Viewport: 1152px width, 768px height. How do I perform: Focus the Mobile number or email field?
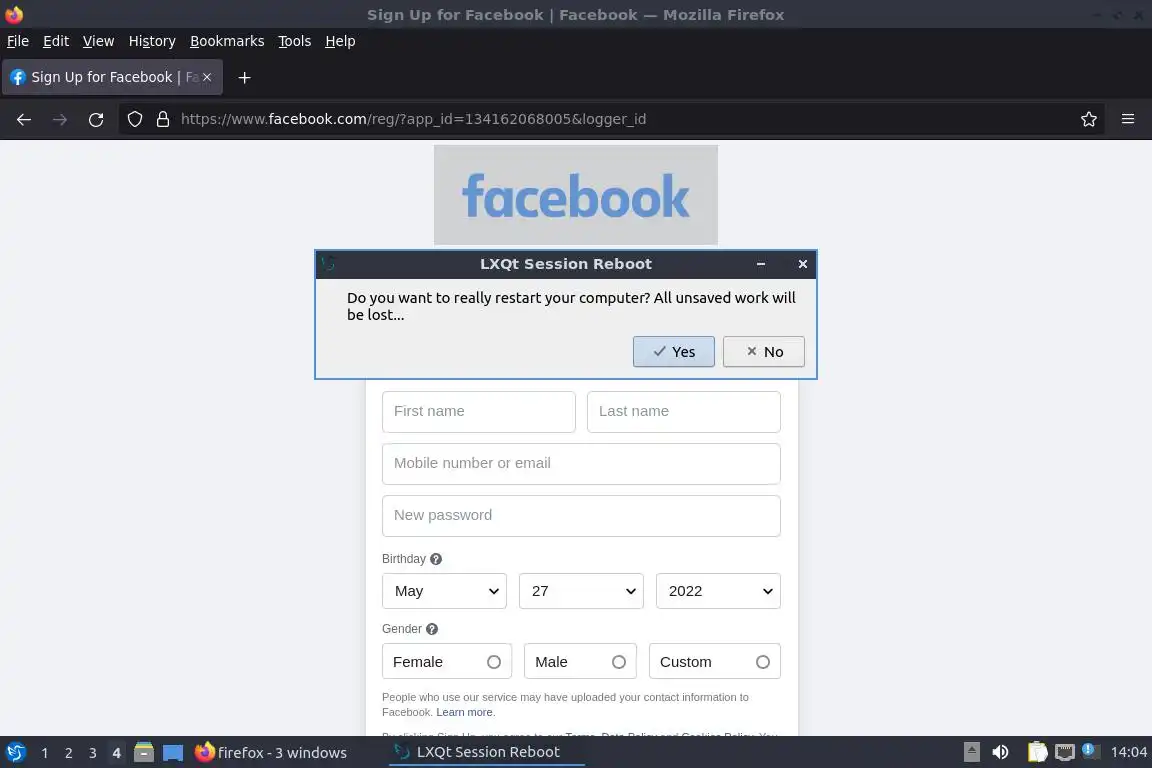(x=581, y=464)
